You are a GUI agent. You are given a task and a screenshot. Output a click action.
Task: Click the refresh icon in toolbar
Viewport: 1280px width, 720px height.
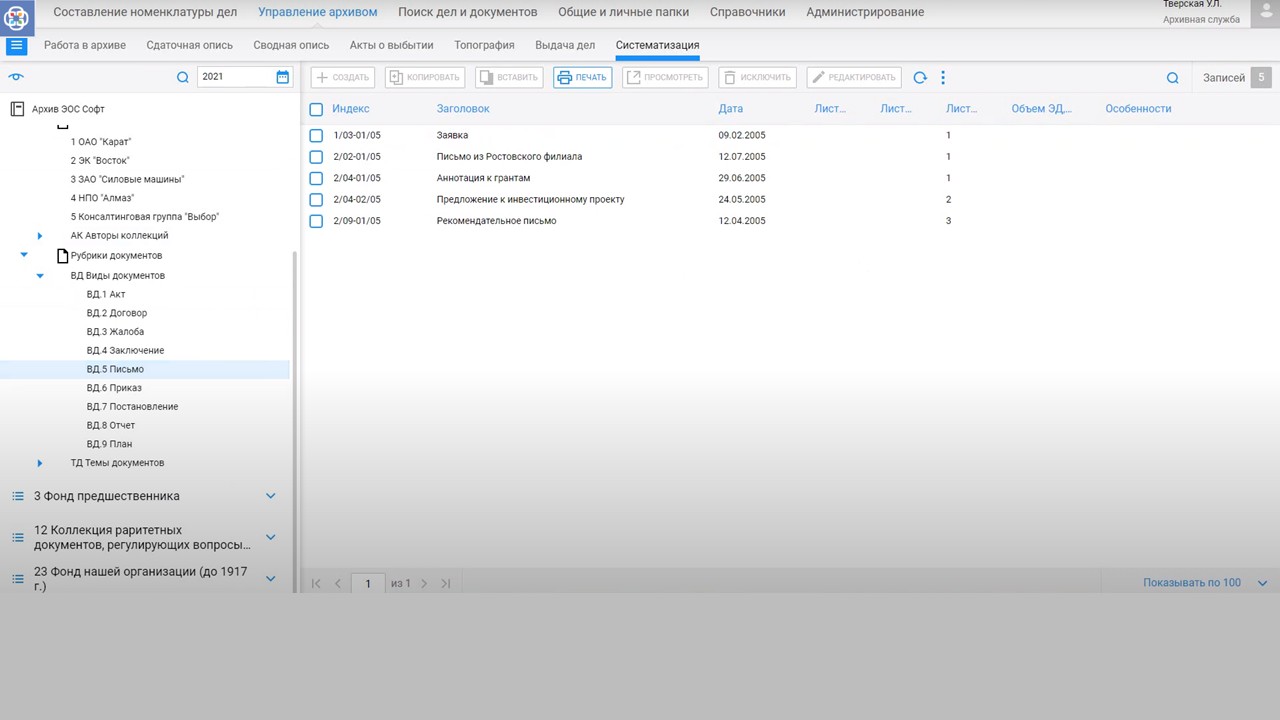pyautogui.click(x=920, y=78)
